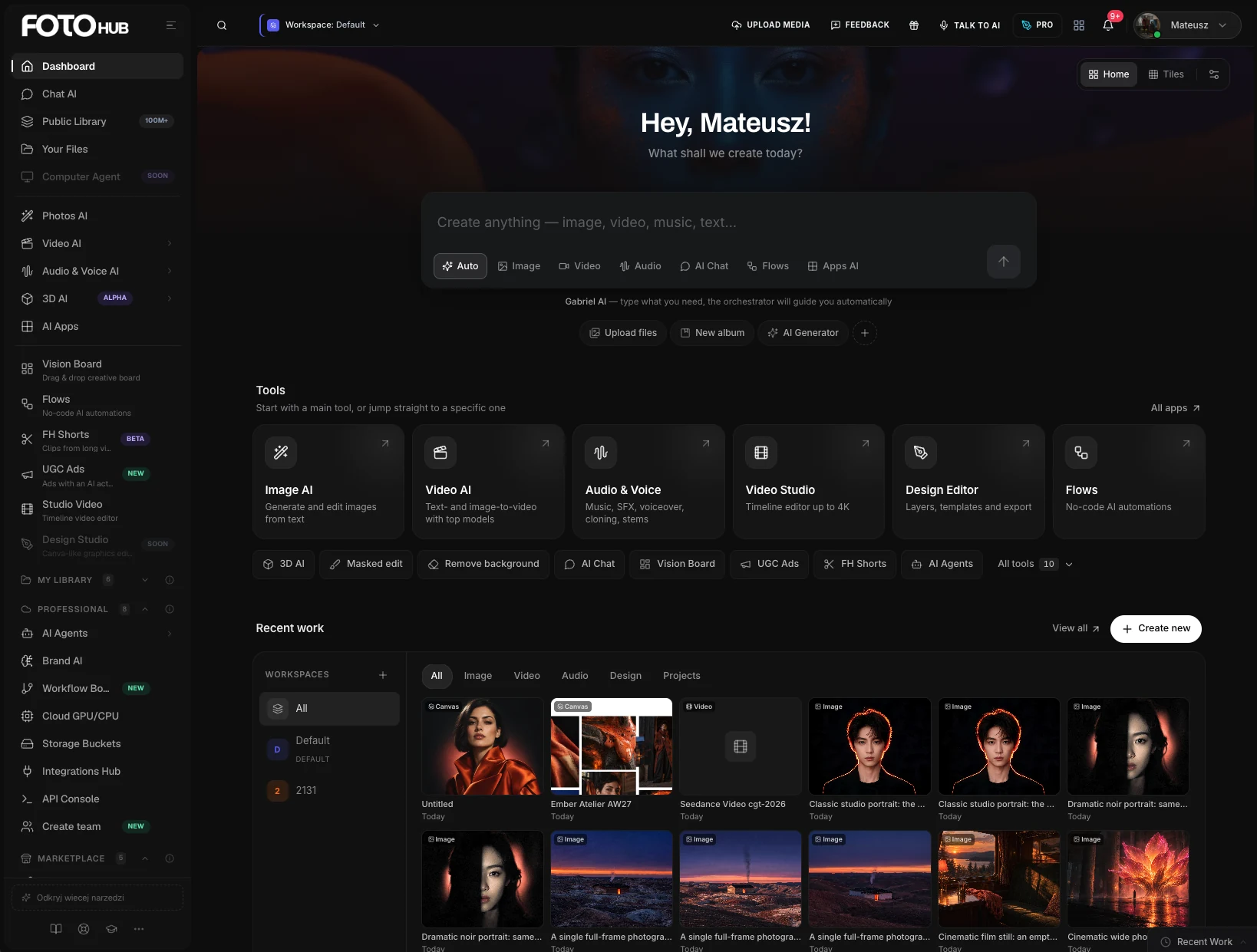Add a workspace with the plus icon

pos(383,675)
